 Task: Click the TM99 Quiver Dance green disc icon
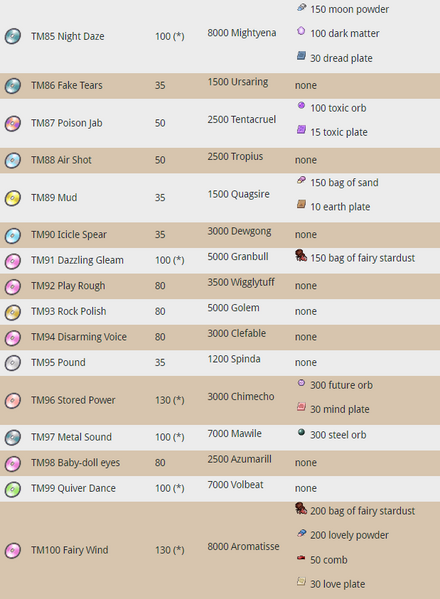[13, 489]
